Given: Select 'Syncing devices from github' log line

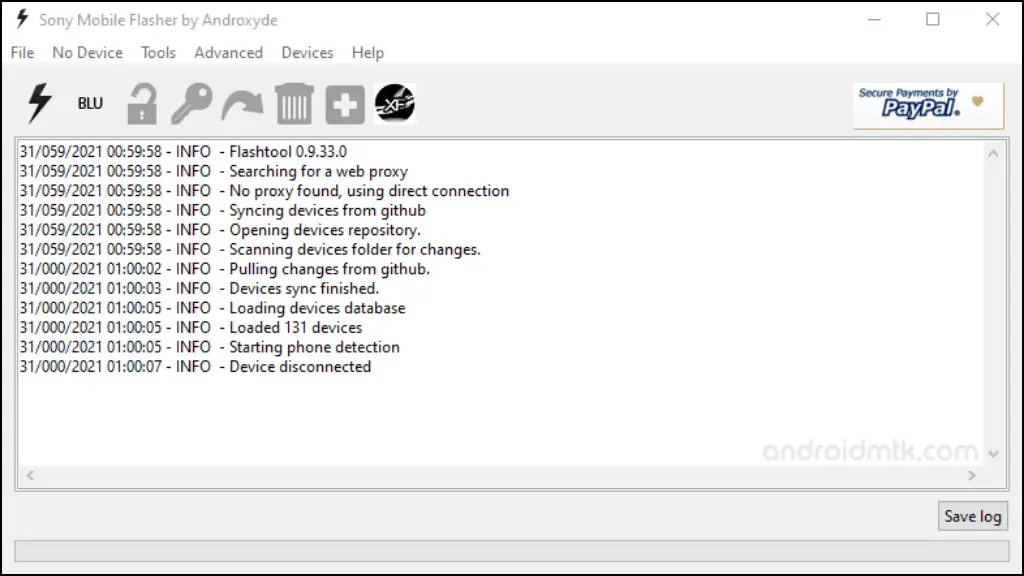Looking at the screenshot, I should tap(223, 210).
